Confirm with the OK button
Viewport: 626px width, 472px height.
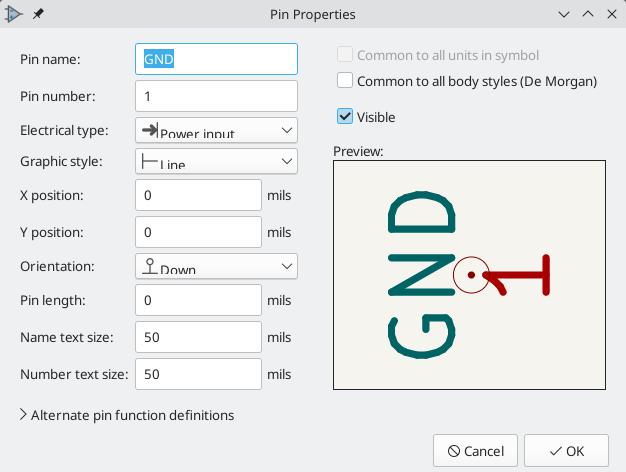point(566,451)
